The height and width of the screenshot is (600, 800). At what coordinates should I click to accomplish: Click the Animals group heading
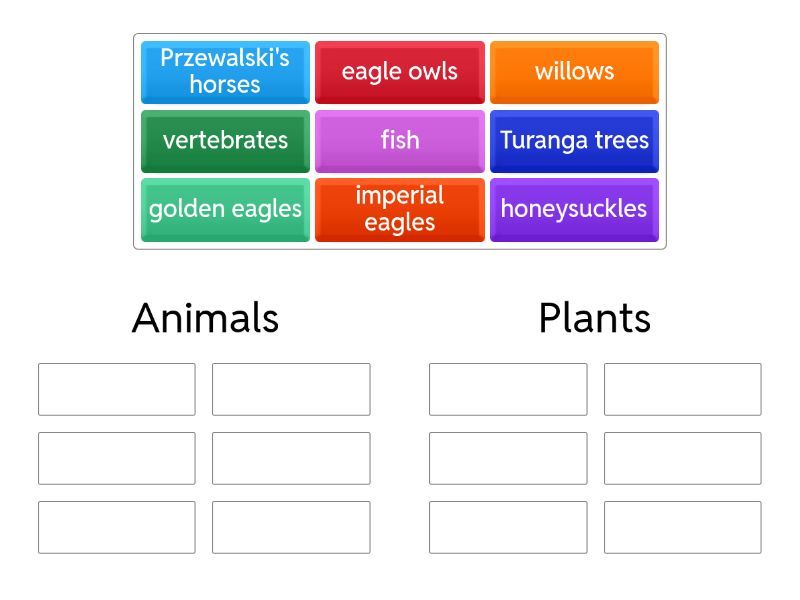pyautogui.click(x=205, y=318)
